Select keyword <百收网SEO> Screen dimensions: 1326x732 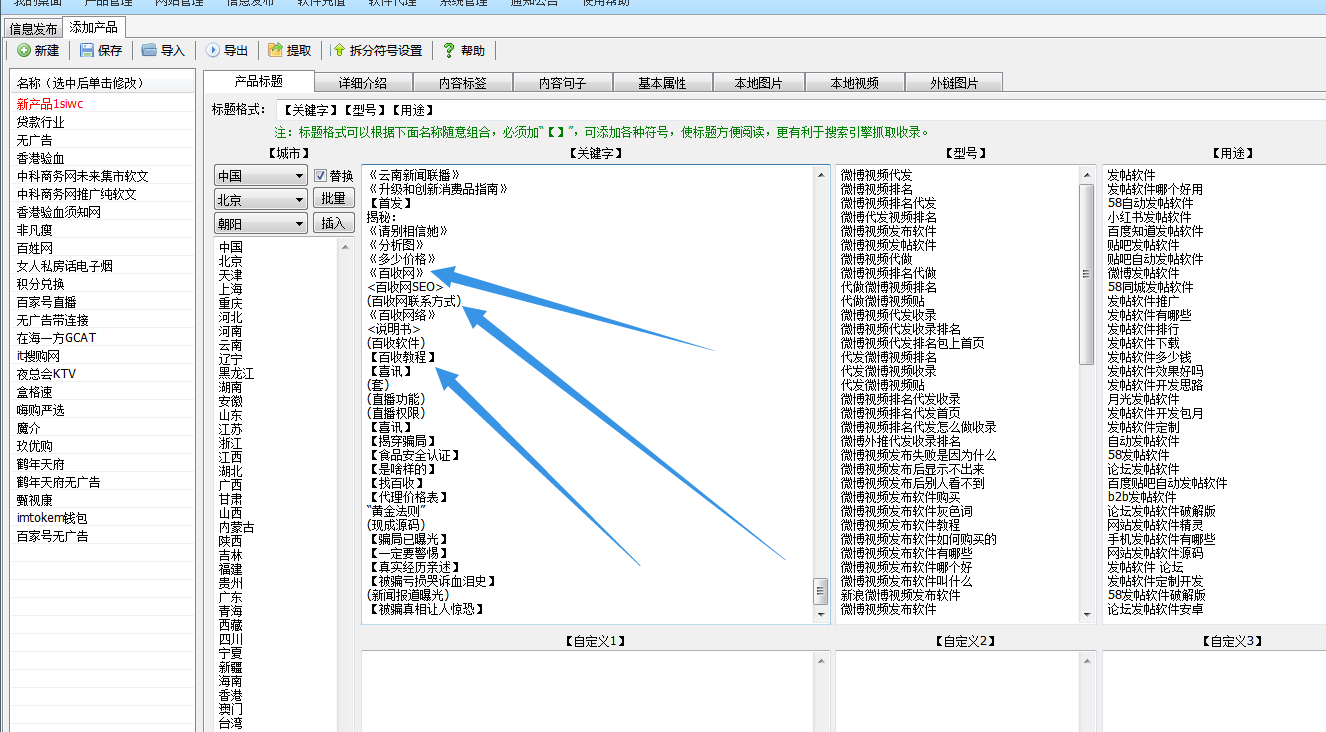pos(405,287)
